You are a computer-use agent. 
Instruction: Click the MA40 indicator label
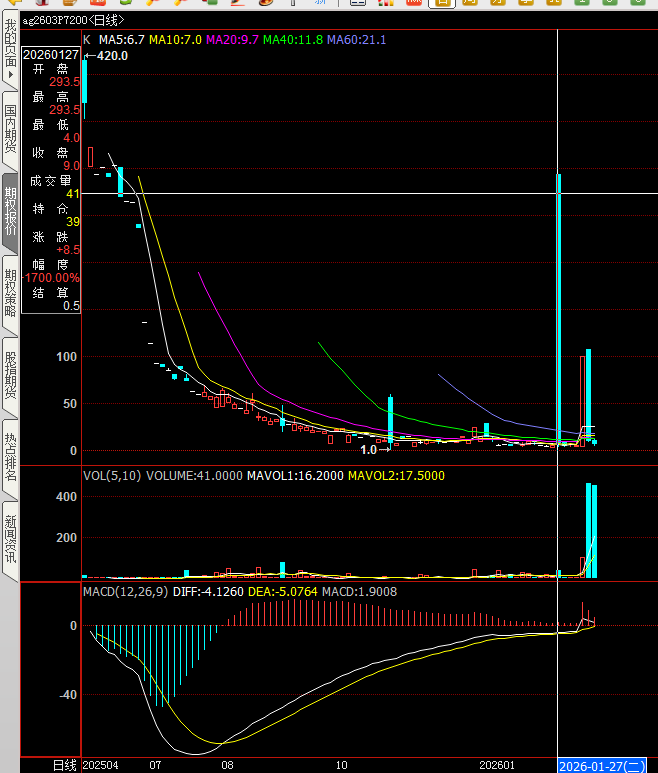[292, 40]
